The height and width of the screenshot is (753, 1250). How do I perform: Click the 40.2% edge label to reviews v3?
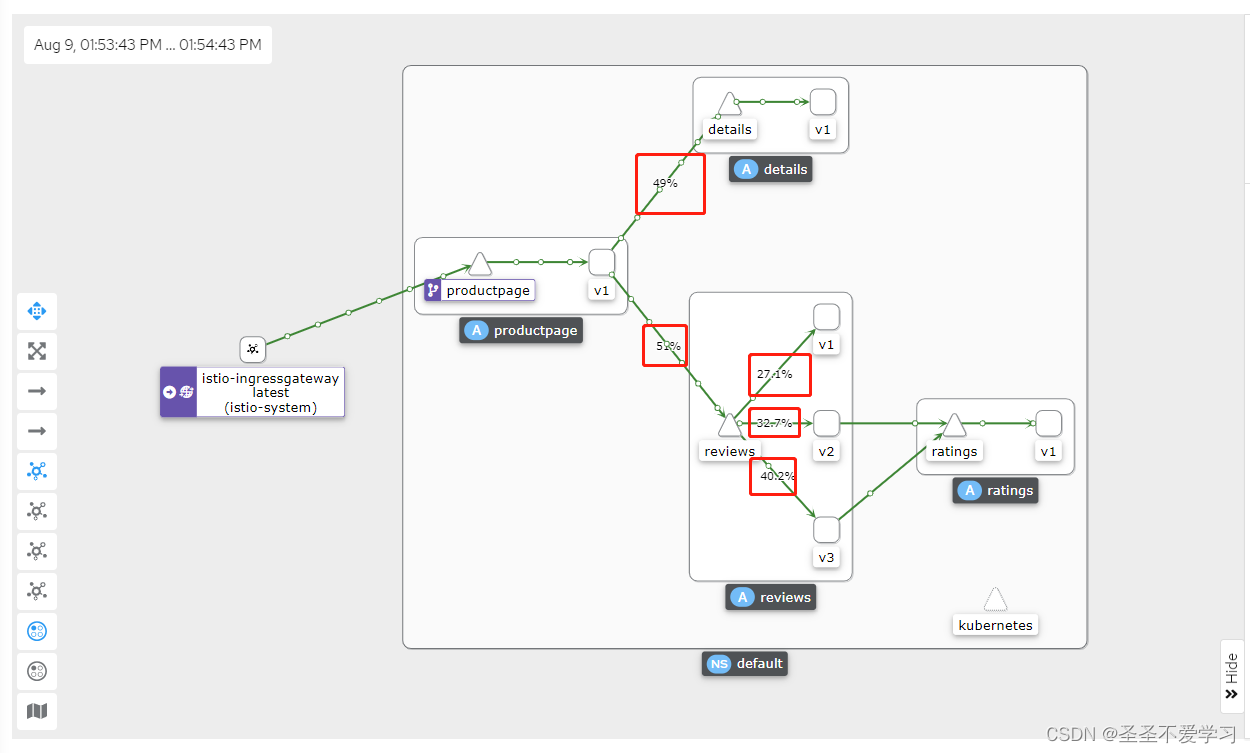tap(777, 476)
